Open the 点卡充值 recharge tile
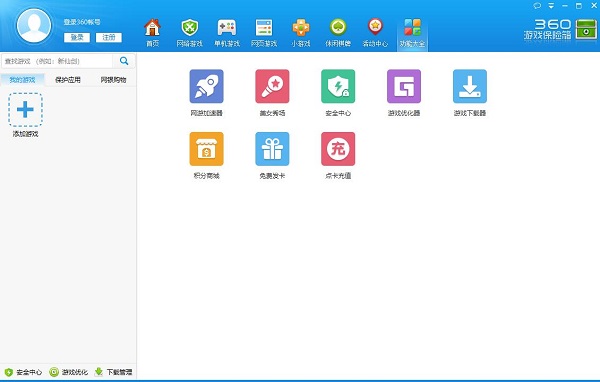The height and width of the screenshot is (382, 600). tap(338, 149)
